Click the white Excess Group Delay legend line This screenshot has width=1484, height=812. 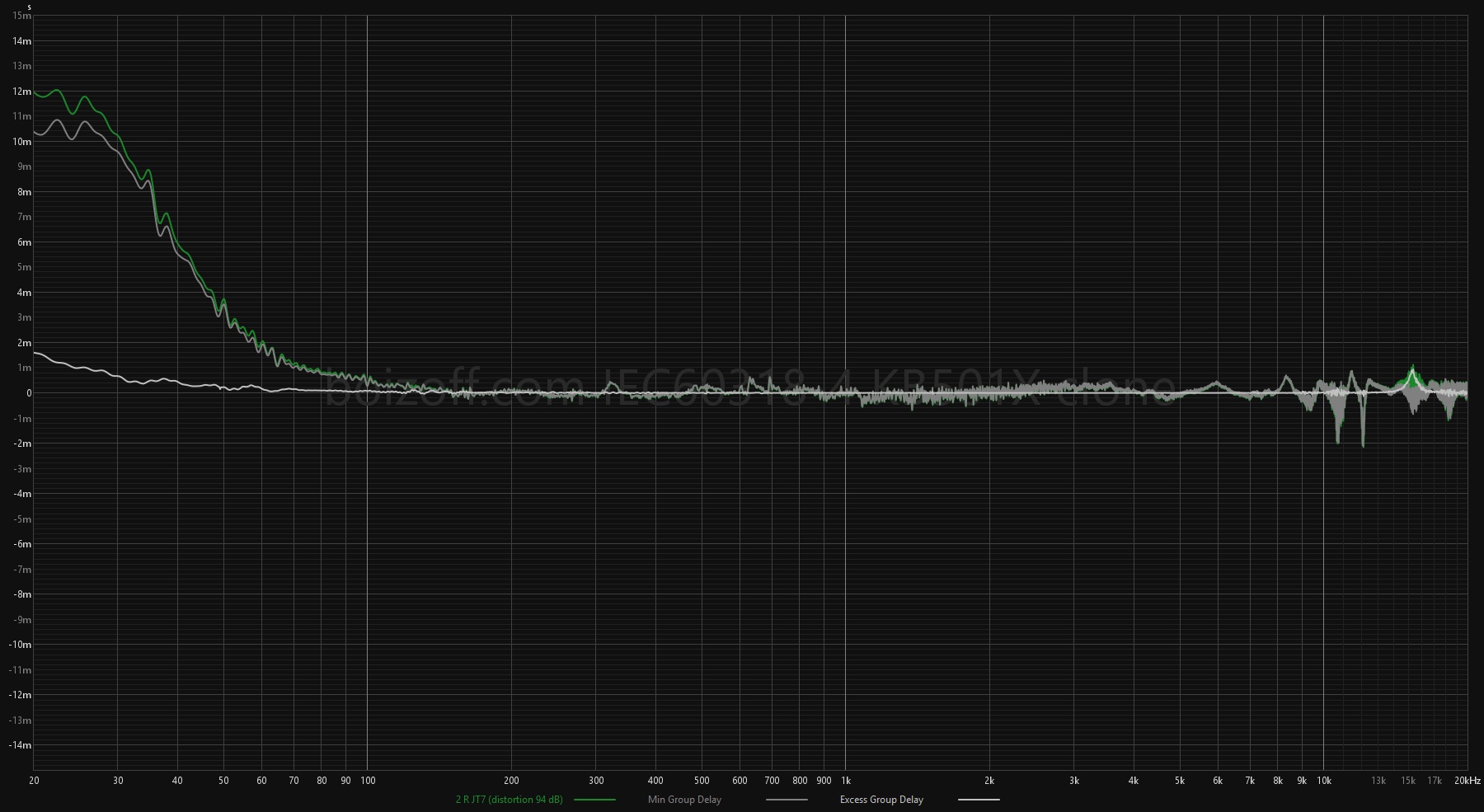(979, 800)
